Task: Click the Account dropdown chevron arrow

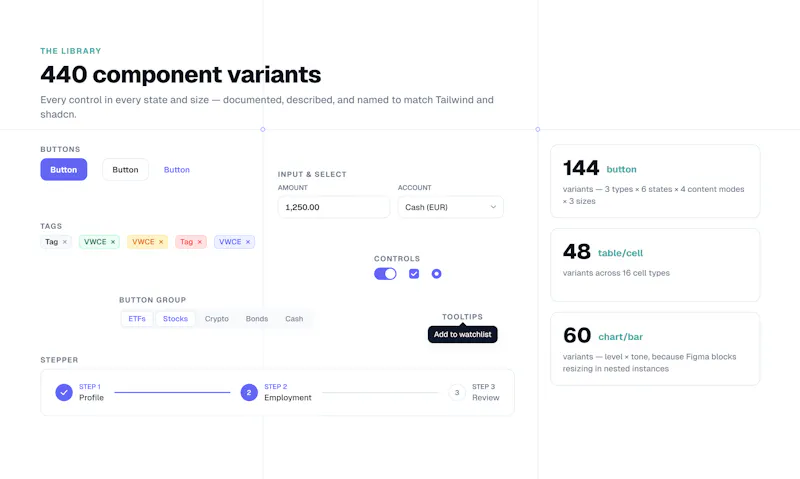Action: 493,207
